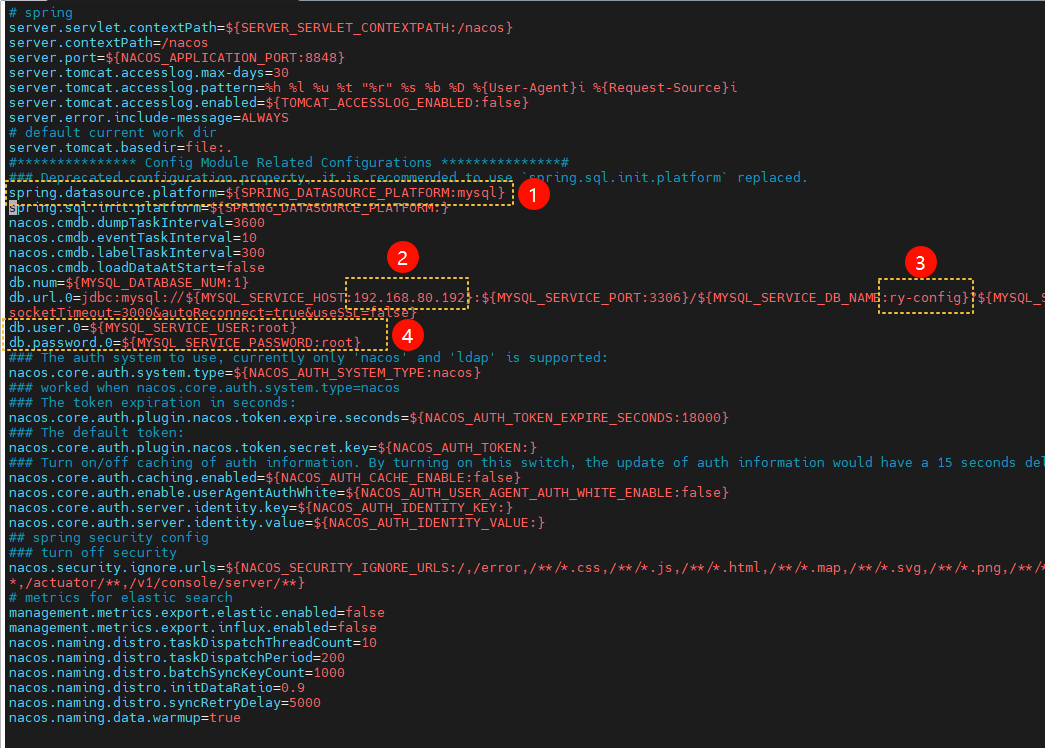Click the nacos.cmdb.labelTaskInterval=300 line
The image size is (1045, 748).
coord(137,253)
